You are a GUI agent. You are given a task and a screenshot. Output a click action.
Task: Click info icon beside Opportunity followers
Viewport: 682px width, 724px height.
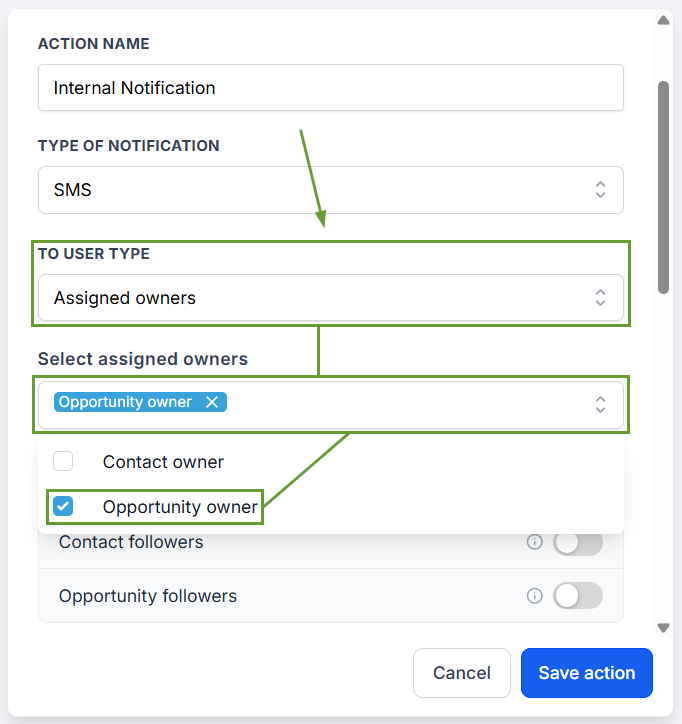click(x=534, y=596)
